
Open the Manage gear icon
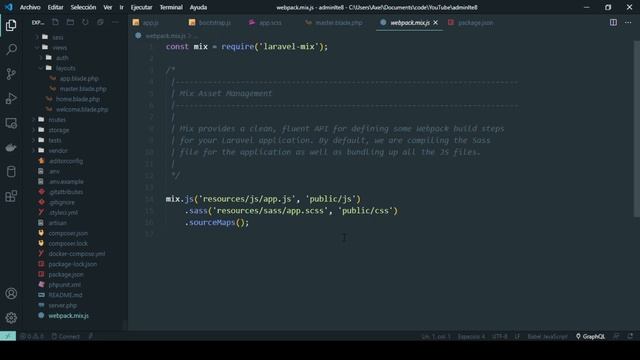tap(11, 318)
